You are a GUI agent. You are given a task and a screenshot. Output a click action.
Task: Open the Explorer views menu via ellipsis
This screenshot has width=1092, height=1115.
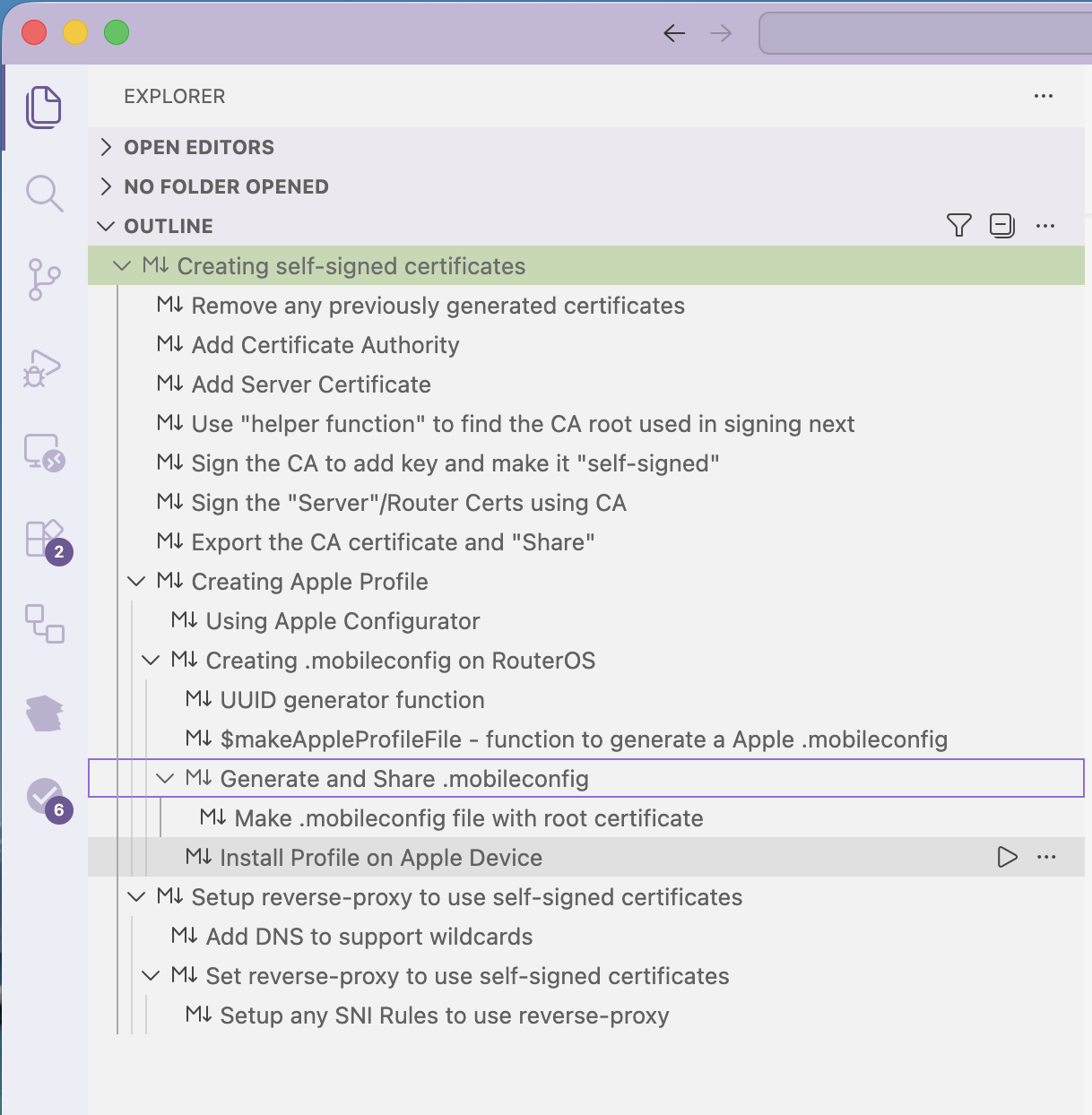(x=1043, y=96)
